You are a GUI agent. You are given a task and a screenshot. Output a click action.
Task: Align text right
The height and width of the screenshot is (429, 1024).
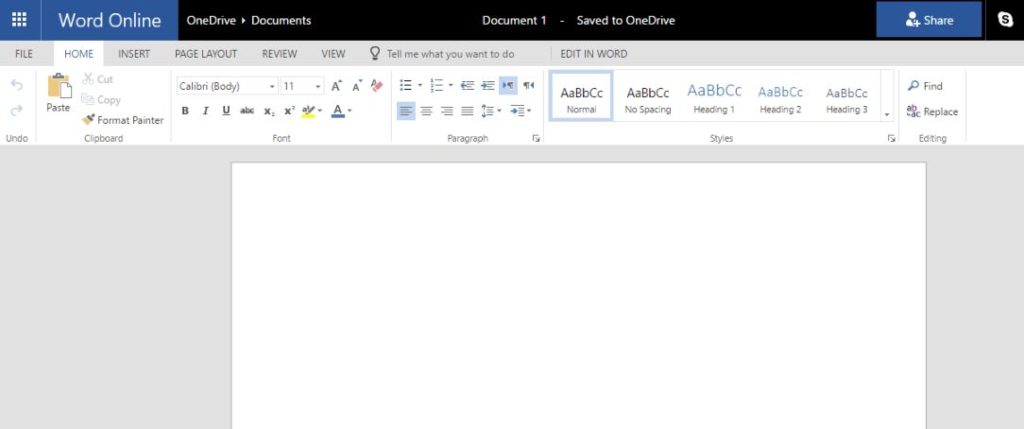(x=447, y=111)
